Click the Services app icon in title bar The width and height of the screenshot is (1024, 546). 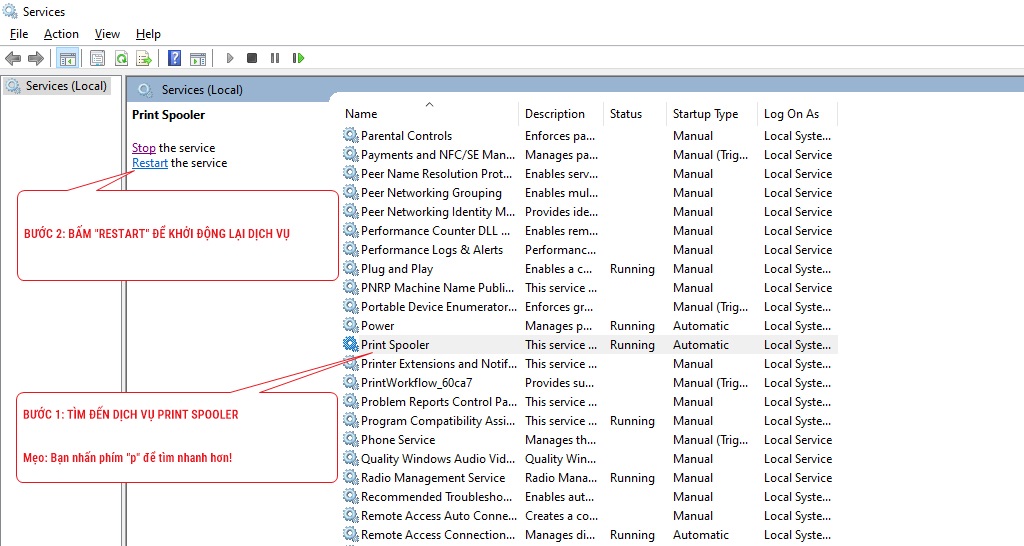10,11
